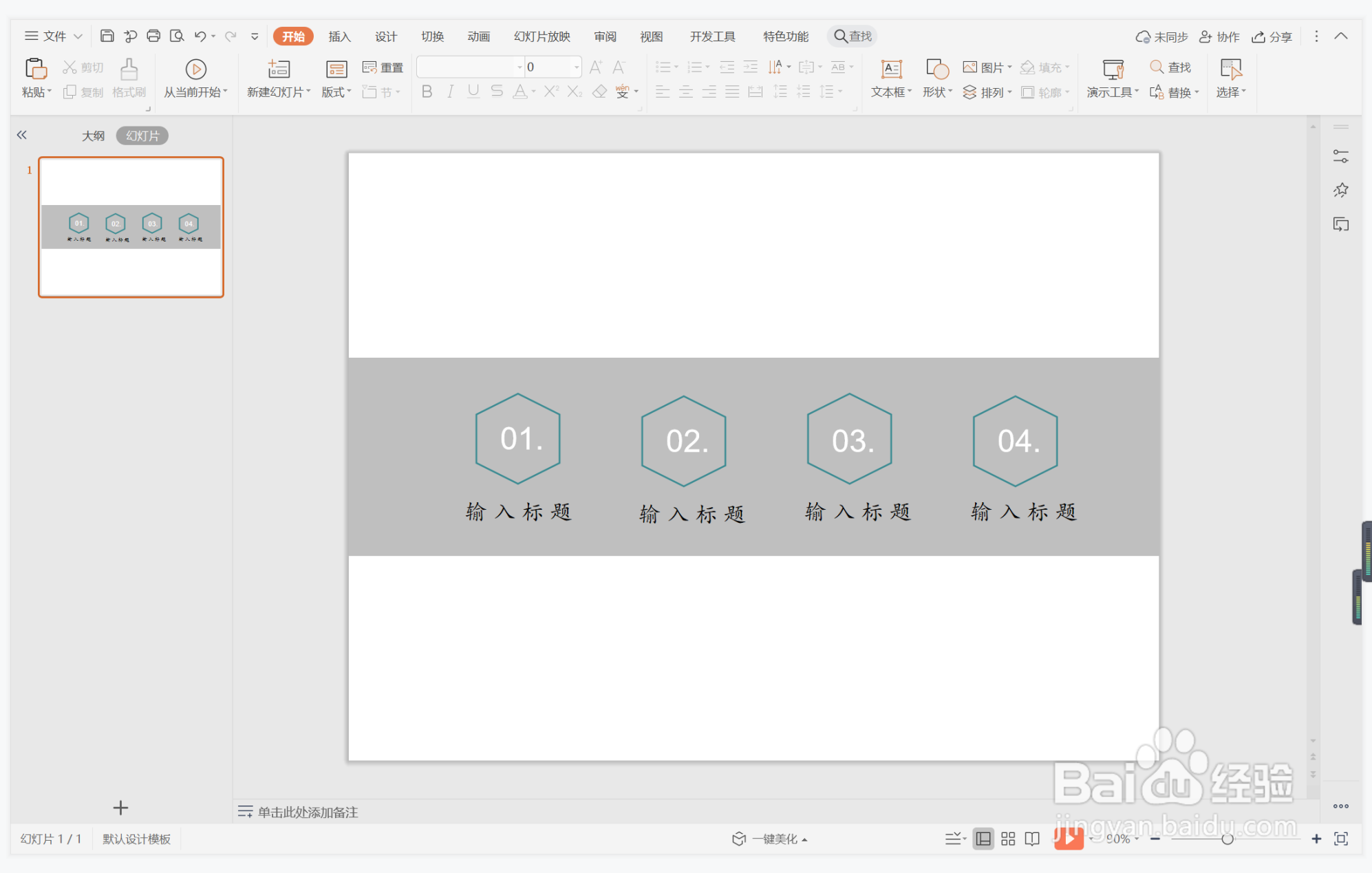Viewport: 1372px width, 873px height.
Task: Click the New Slide icon
Action: coord(279,69)
